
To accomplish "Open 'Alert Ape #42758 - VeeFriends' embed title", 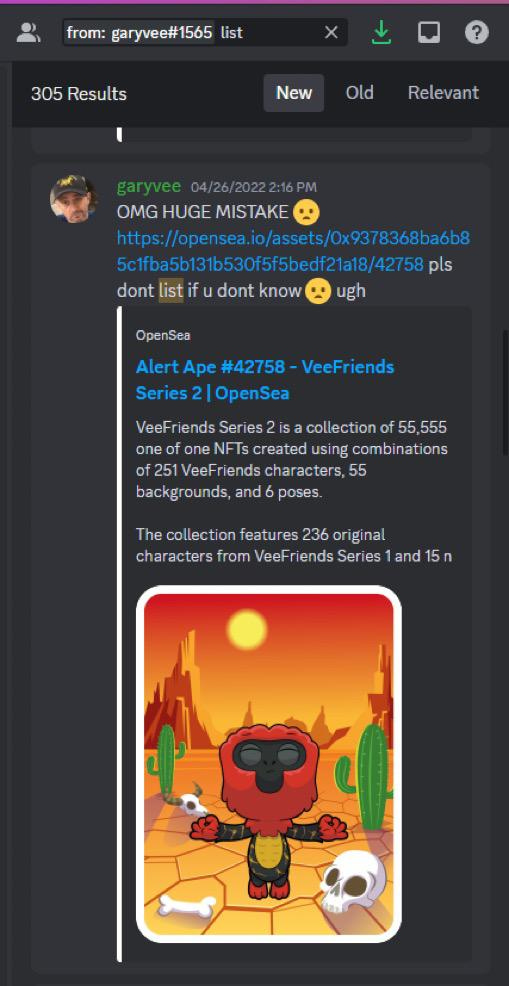I will coord(265,380).
